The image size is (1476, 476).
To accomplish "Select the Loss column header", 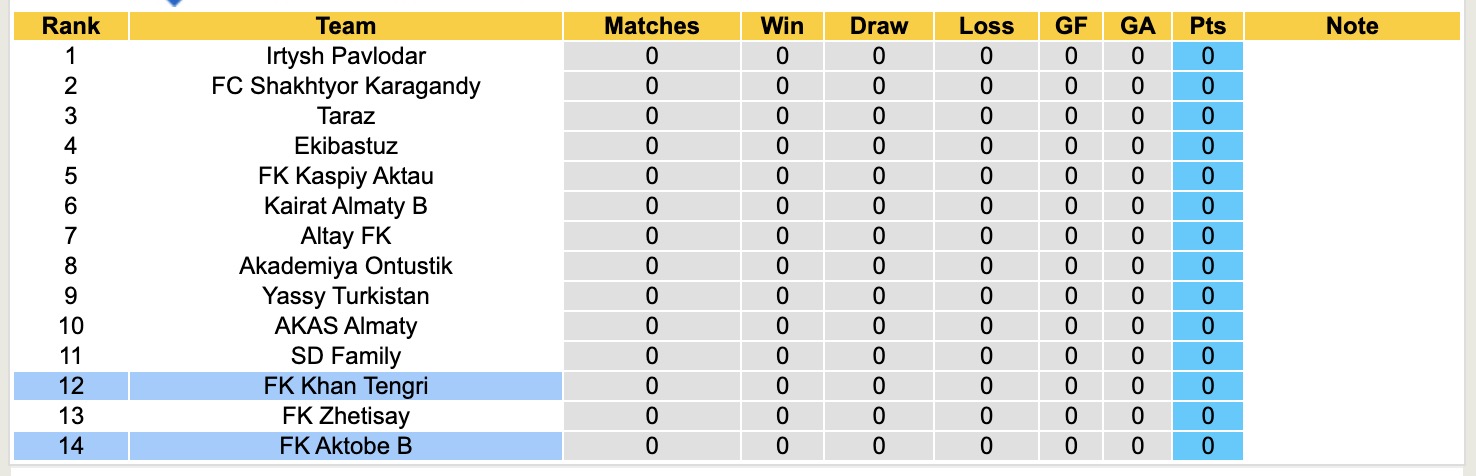I will pyautogui.click(x=986, y=27).
